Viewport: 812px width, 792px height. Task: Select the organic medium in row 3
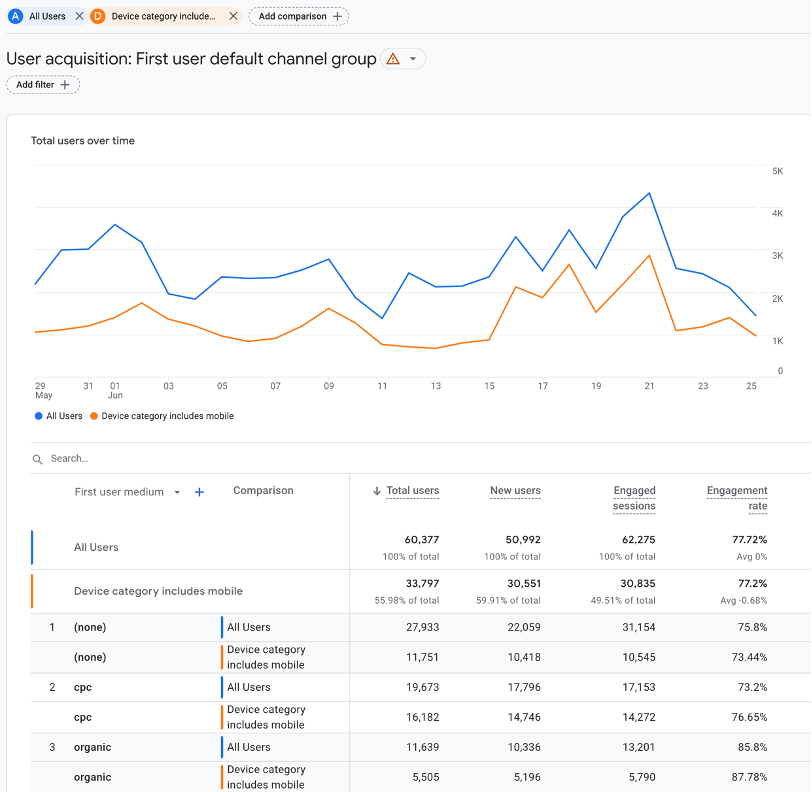(93, 747)
